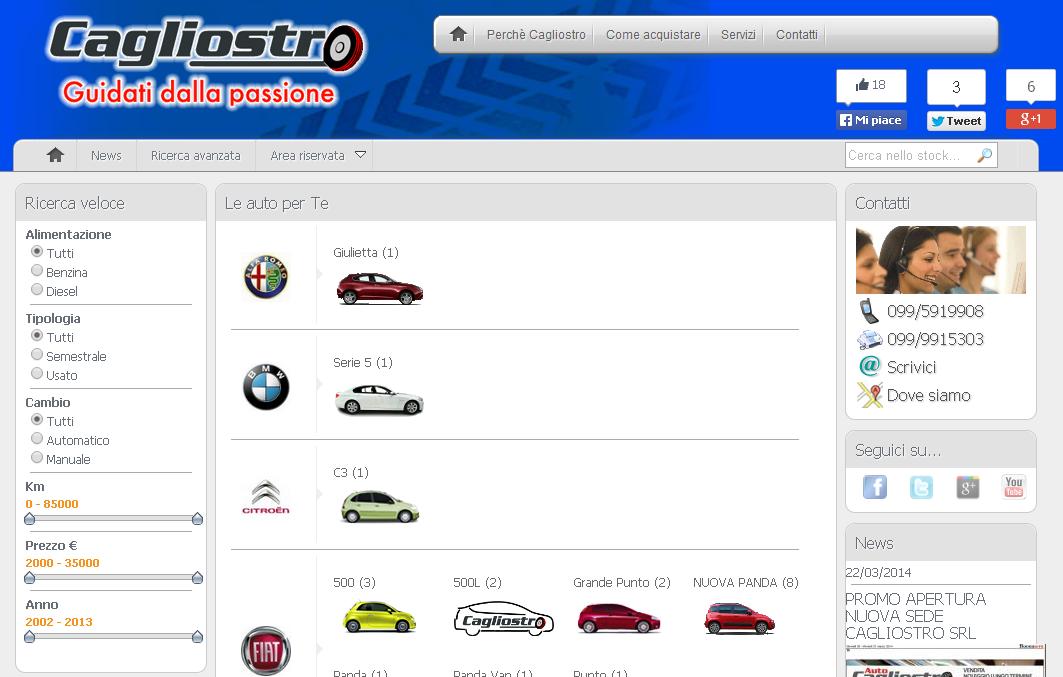Image resolution: width=1063 pixels, height=677 pixels.
Task: Click the call center operators photo
Action: tap(940, 260)
